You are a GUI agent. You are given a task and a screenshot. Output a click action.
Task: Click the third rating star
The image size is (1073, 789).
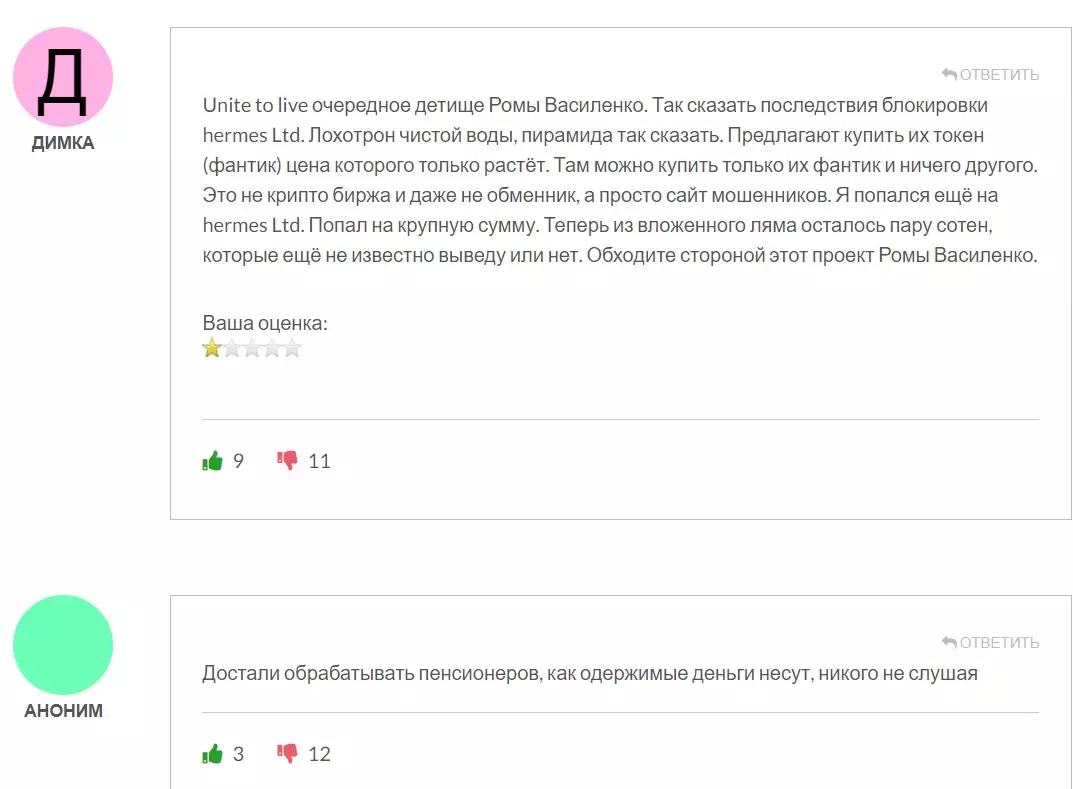pos(252,348)
